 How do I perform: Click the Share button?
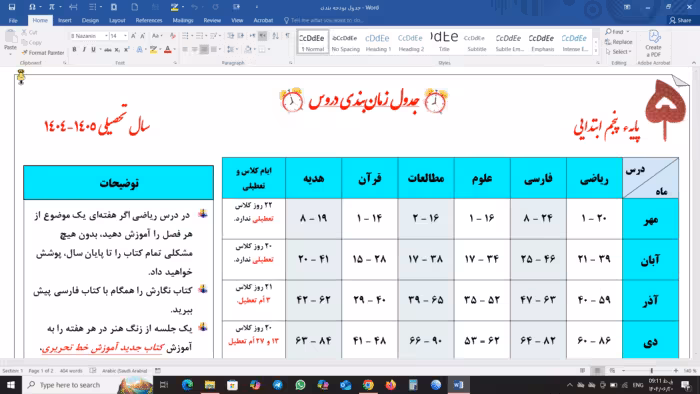680,21
